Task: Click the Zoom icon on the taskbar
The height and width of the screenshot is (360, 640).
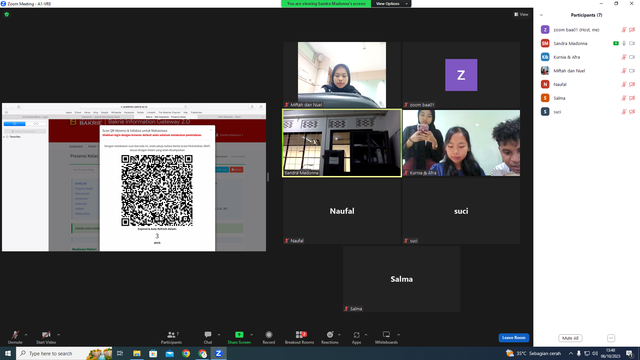Action: pyautogui.click(x=219, y=353)
